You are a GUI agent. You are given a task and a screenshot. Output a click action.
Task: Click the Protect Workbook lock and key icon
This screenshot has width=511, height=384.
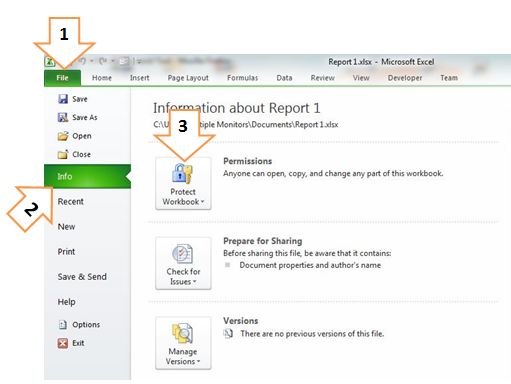click(x=182, y=173)
